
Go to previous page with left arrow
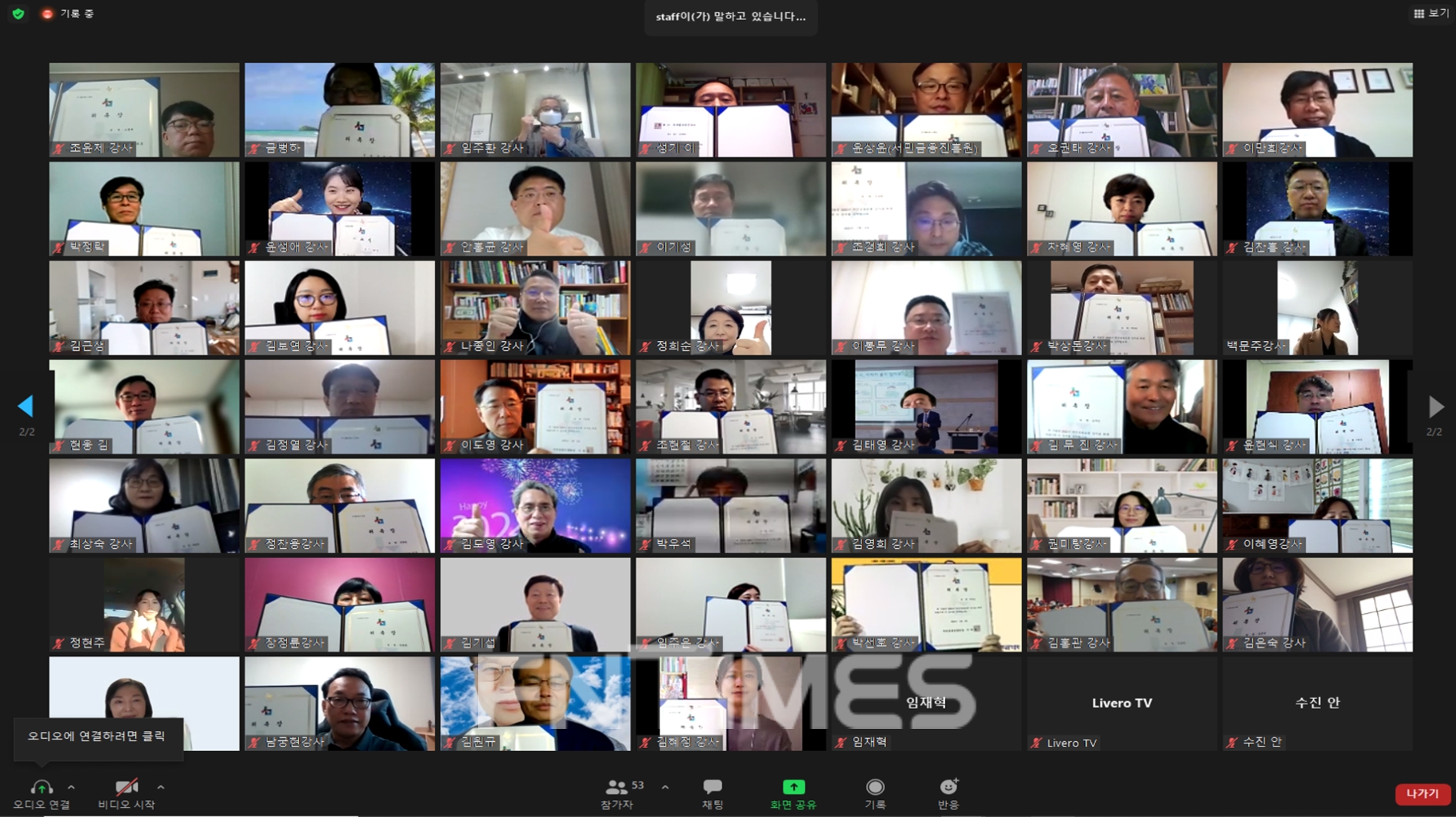26,406
